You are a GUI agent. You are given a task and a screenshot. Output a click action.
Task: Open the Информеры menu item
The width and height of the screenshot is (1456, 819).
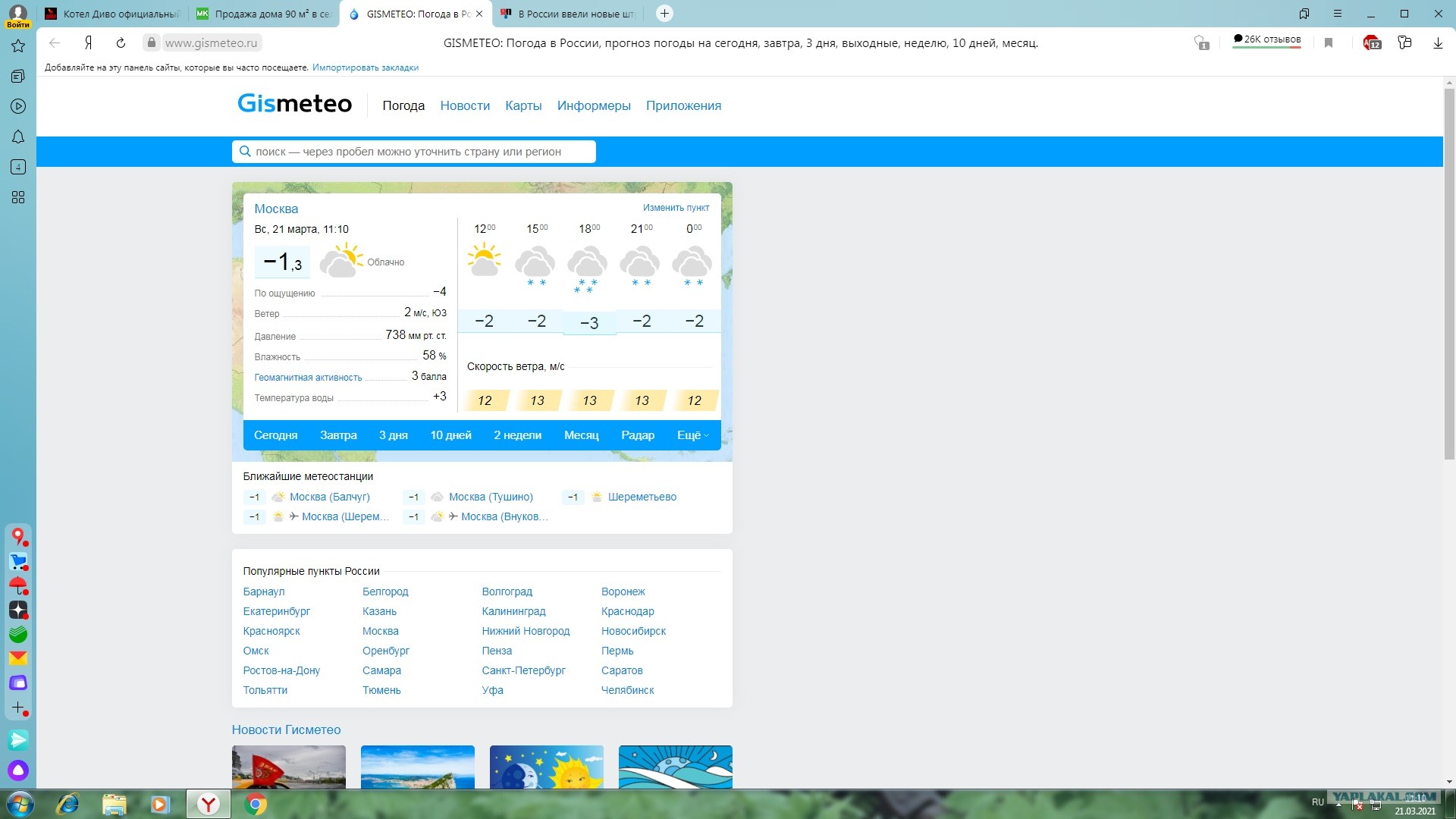coord(594,106)
